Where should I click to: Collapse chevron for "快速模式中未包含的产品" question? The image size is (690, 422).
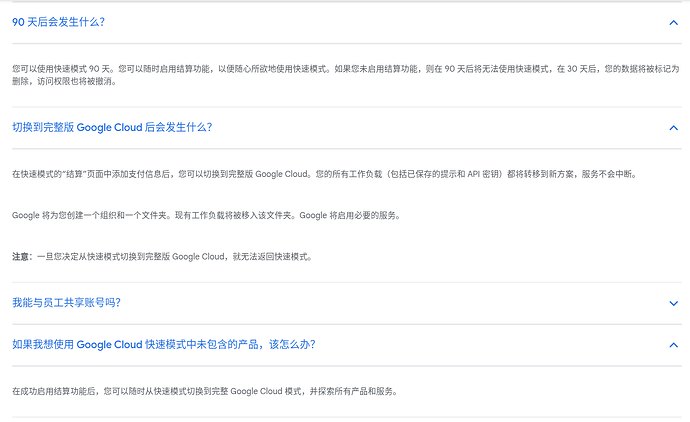673,345
